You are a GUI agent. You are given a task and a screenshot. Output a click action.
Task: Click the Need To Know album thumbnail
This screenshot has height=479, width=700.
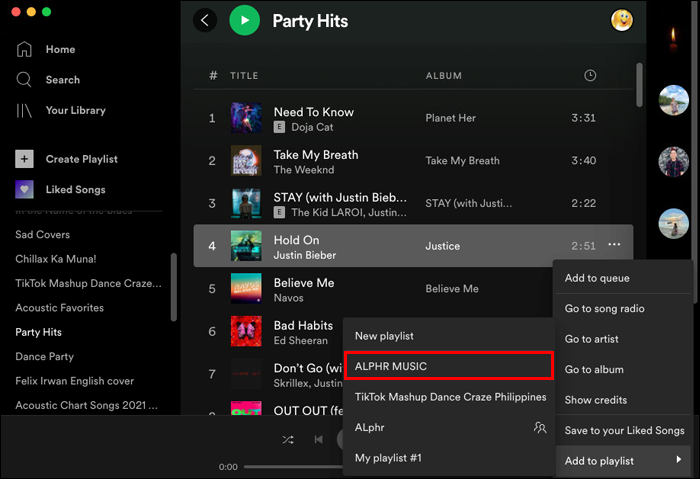[x=246, y=118]
